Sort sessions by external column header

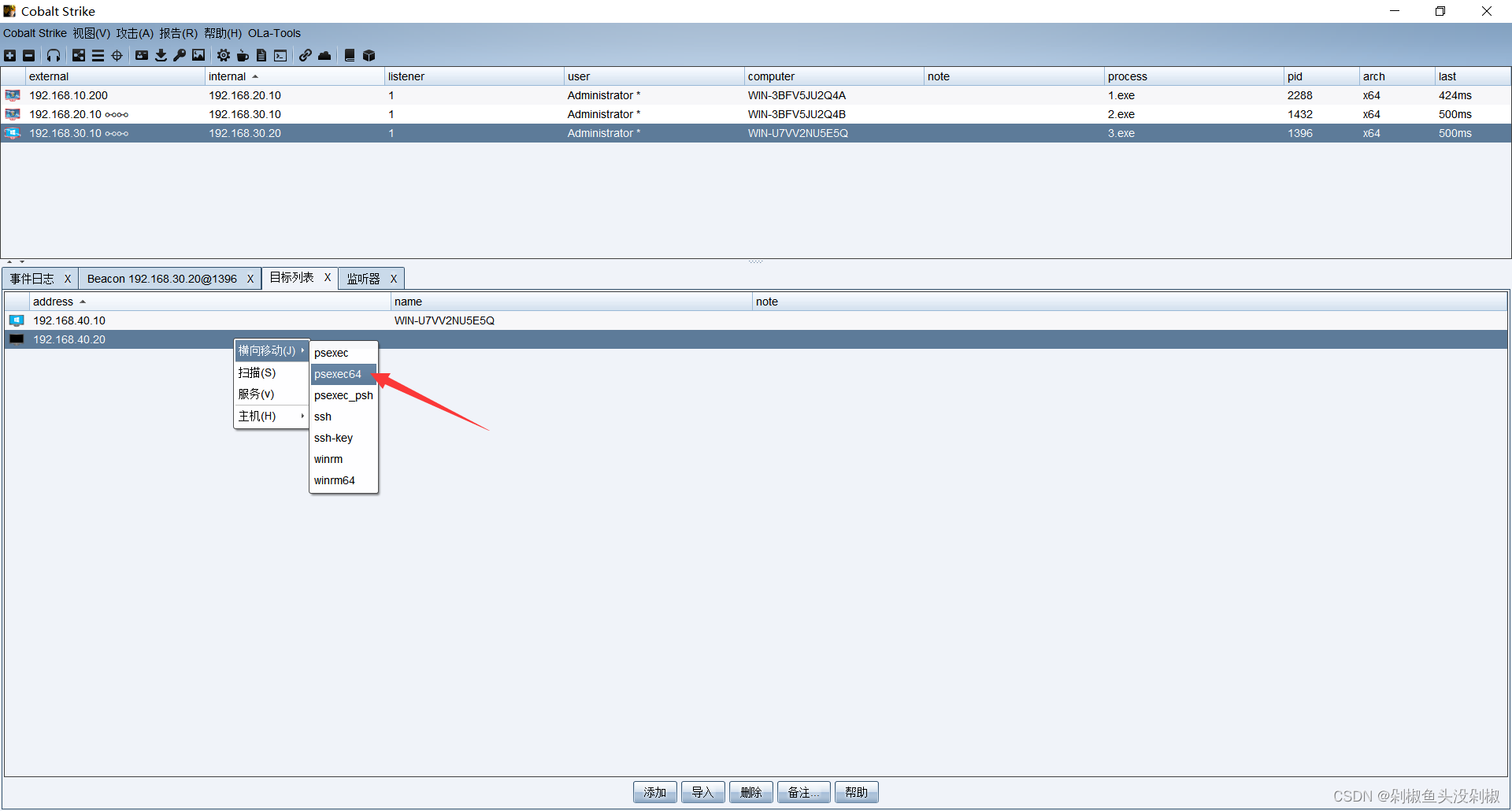(115, 76)
